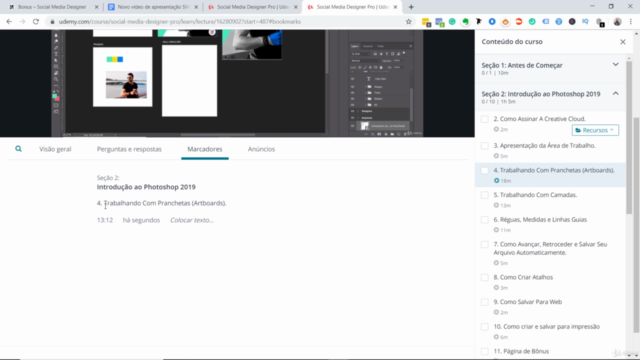Image resolution: width=640 pixels, height=360 pixels.
Task: Close the Novo vídeo de apresentação tab
Action: [x=196, y=7]
